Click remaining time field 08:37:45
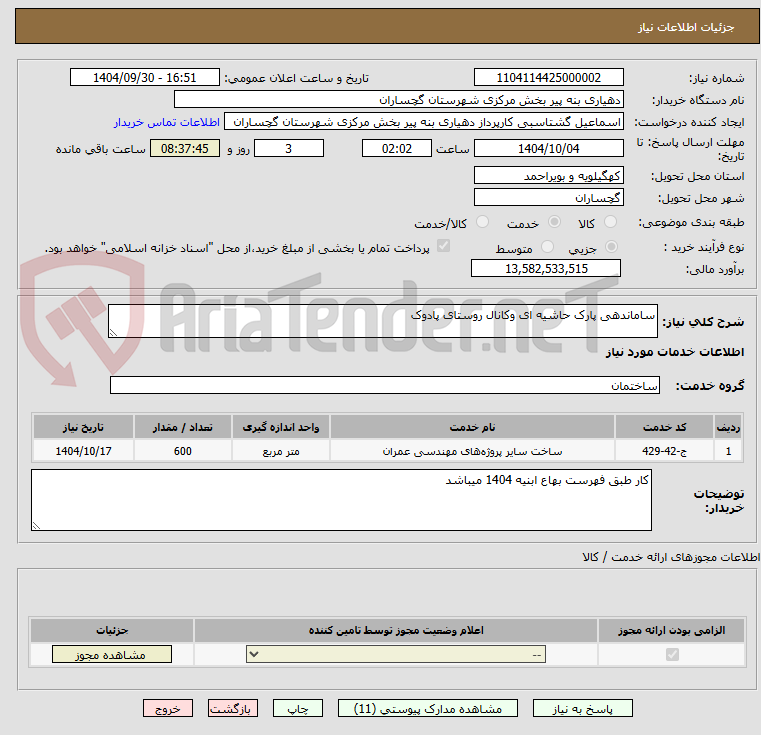761x735 pixels. pyautogui.click(x=184, y=148)
